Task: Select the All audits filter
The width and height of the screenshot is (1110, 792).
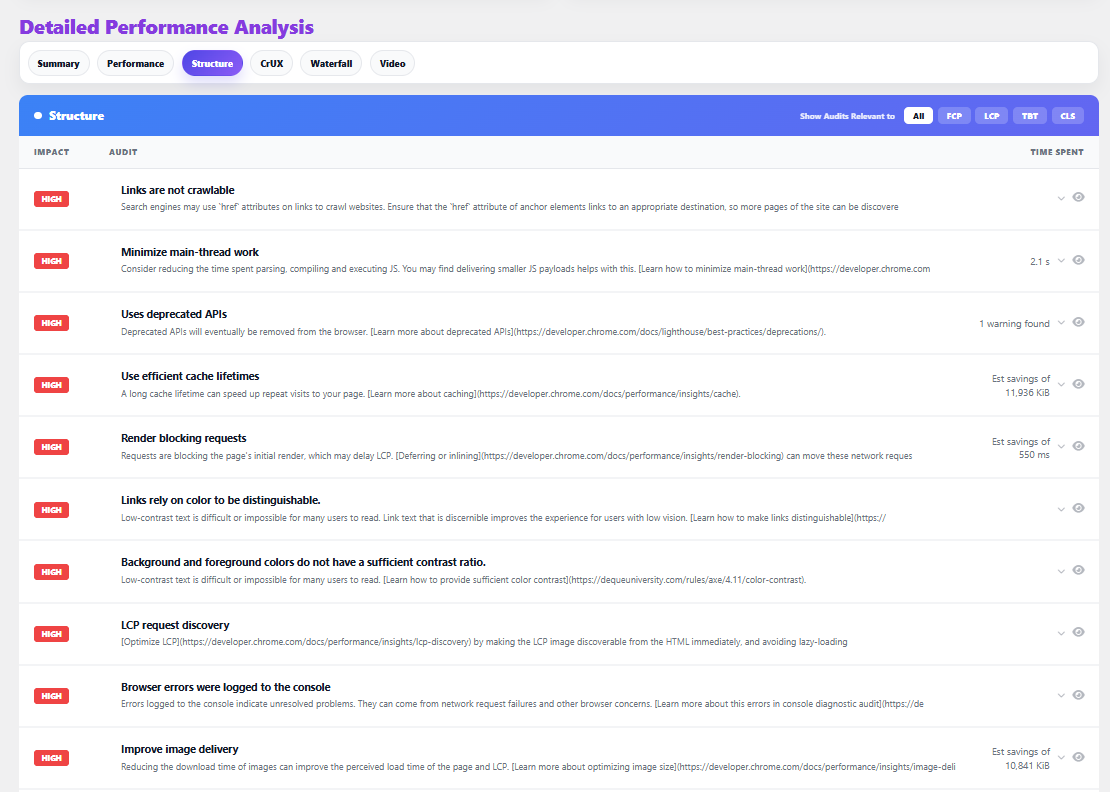Action: (x=917, y=116)
